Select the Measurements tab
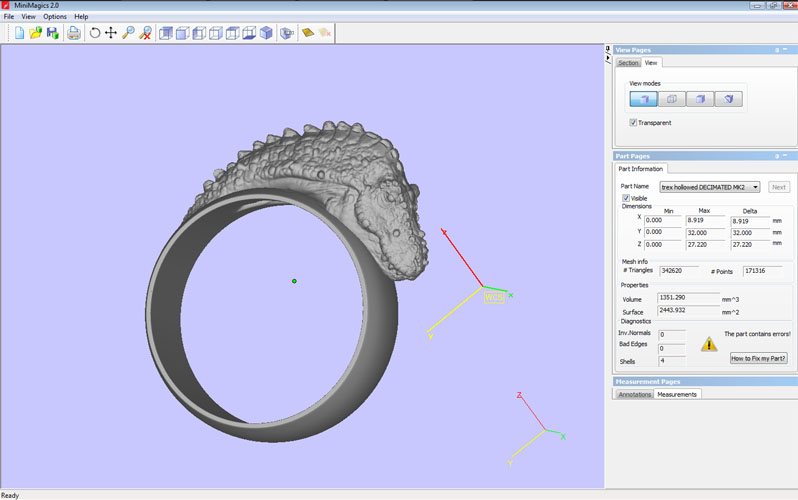Screen dimensions: 798x500 click(x=677, y=394)
